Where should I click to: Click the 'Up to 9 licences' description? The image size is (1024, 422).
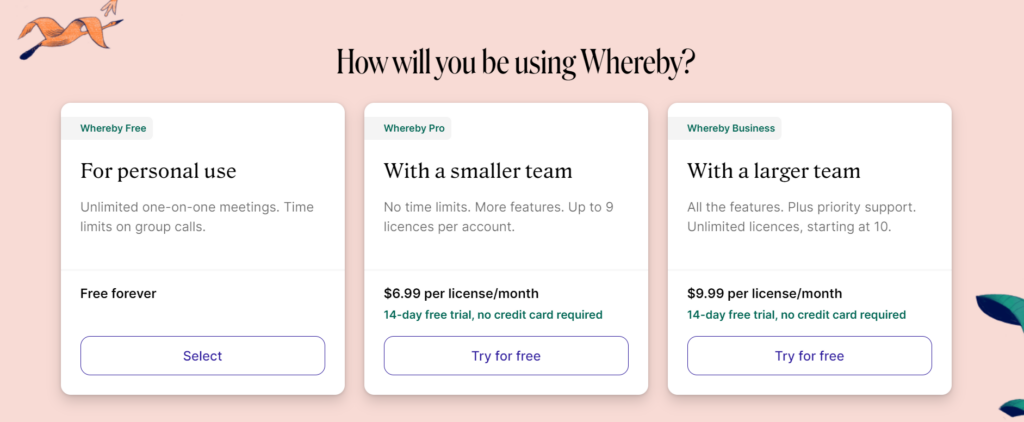pyautogui.click(x=500, y=218)
